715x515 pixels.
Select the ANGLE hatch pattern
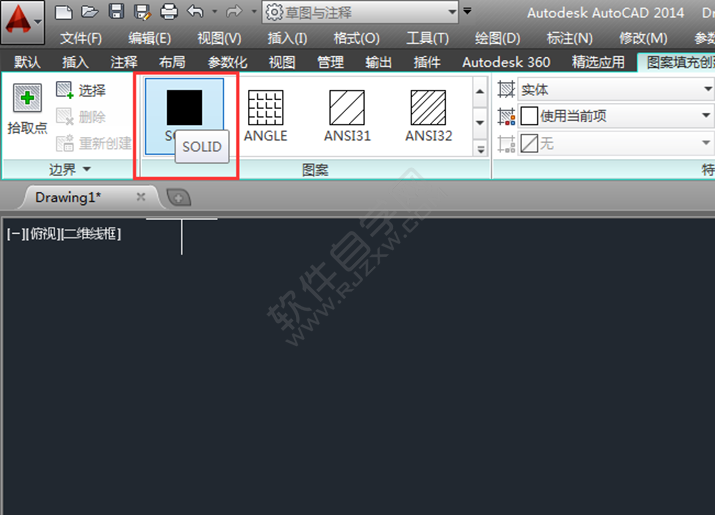tap(265, 116)
